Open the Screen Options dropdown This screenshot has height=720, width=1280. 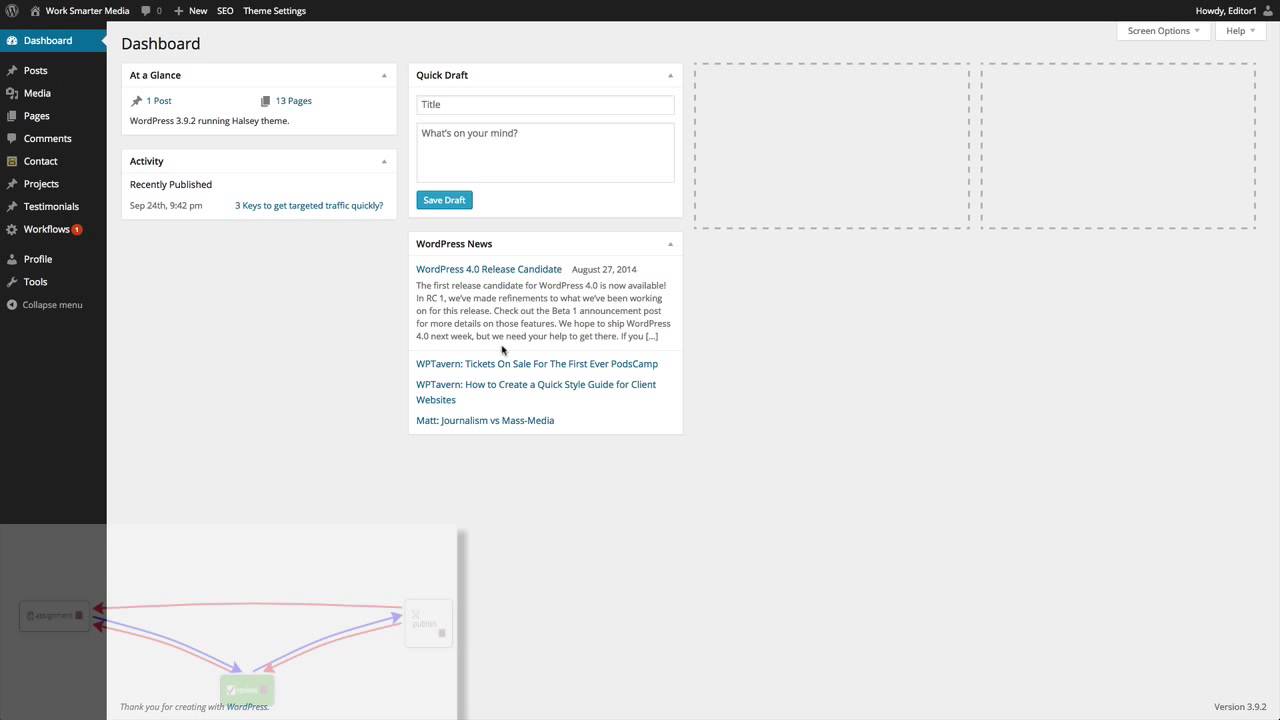[x=1163, y=31]
